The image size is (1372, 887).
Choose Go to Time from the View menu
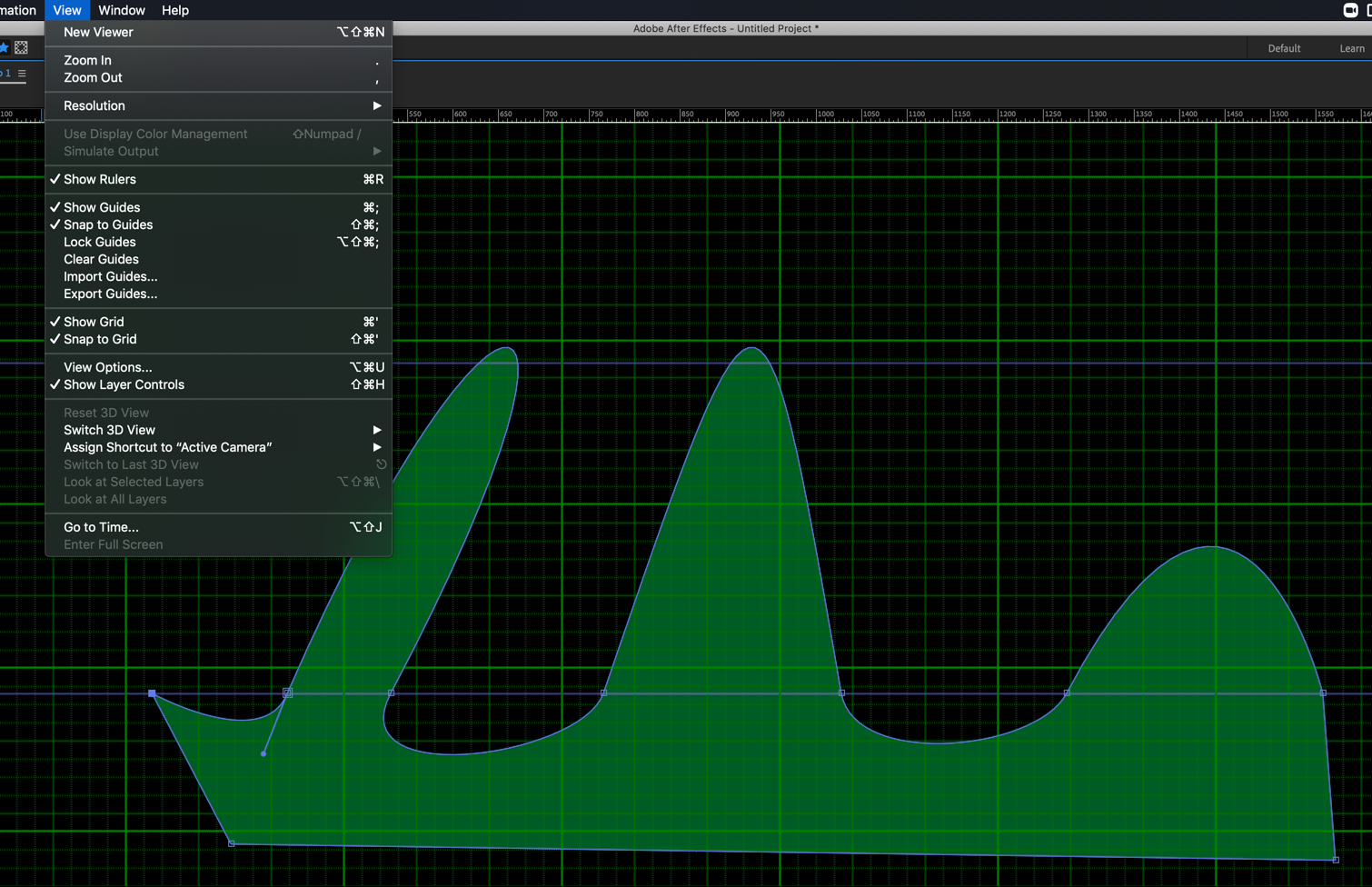coord(100,527)
